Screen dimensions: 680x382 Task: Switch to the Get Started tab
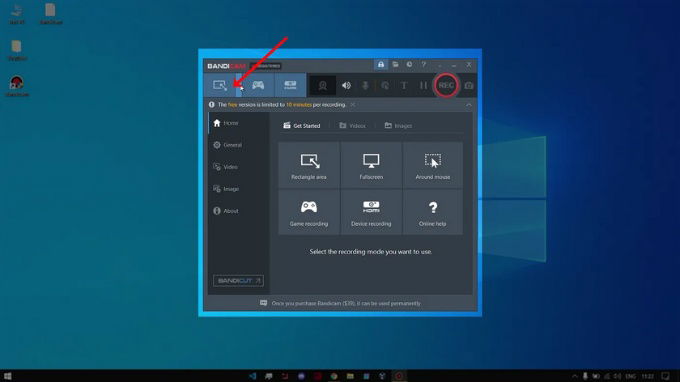302,126
